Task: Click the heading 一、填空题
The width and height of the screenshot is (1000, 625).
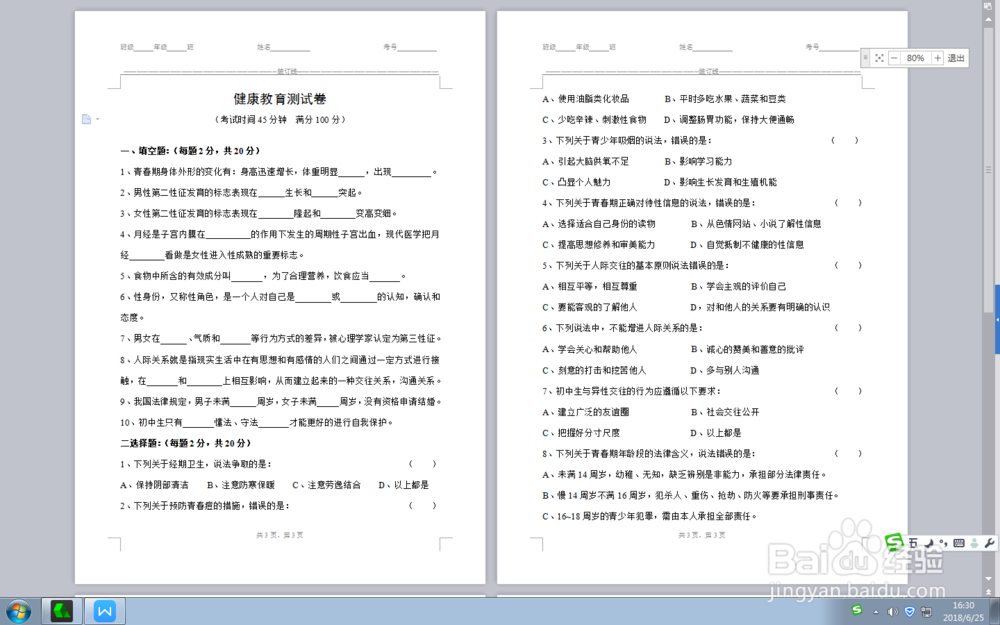Action: pyautogui.click(x=191, y=151)
